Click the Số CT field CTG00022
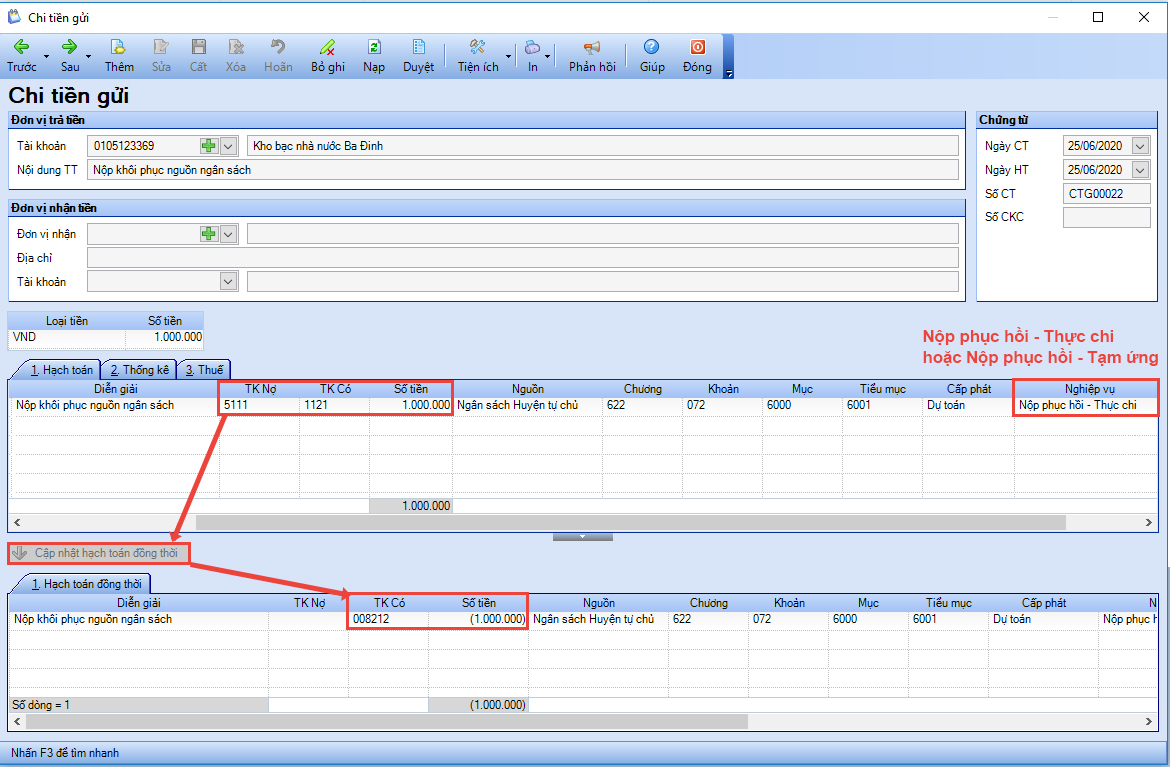1170x767 pixels. pyautogui.click(x=1106, y=194)
